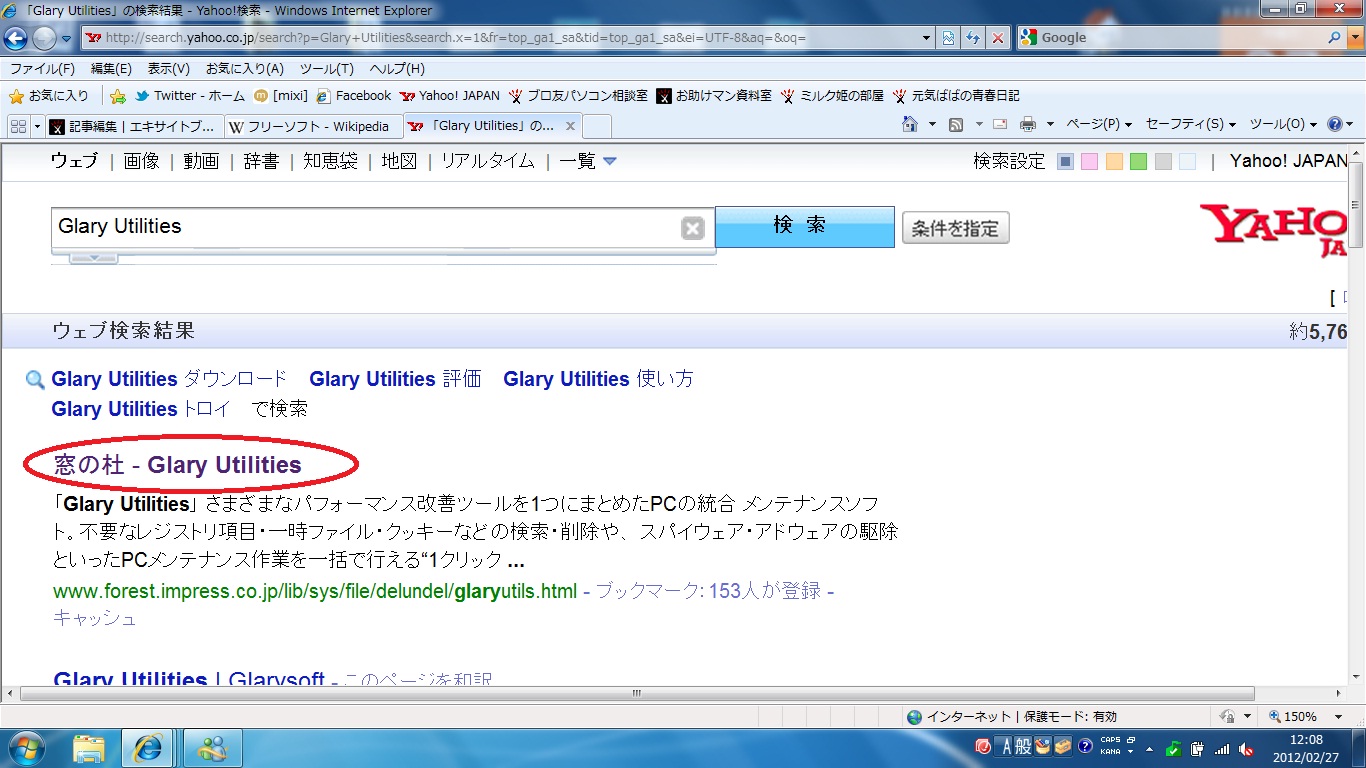1366x768 pixels.
Task: Click the browser Forward arrow button
Action: click(44, 38)
